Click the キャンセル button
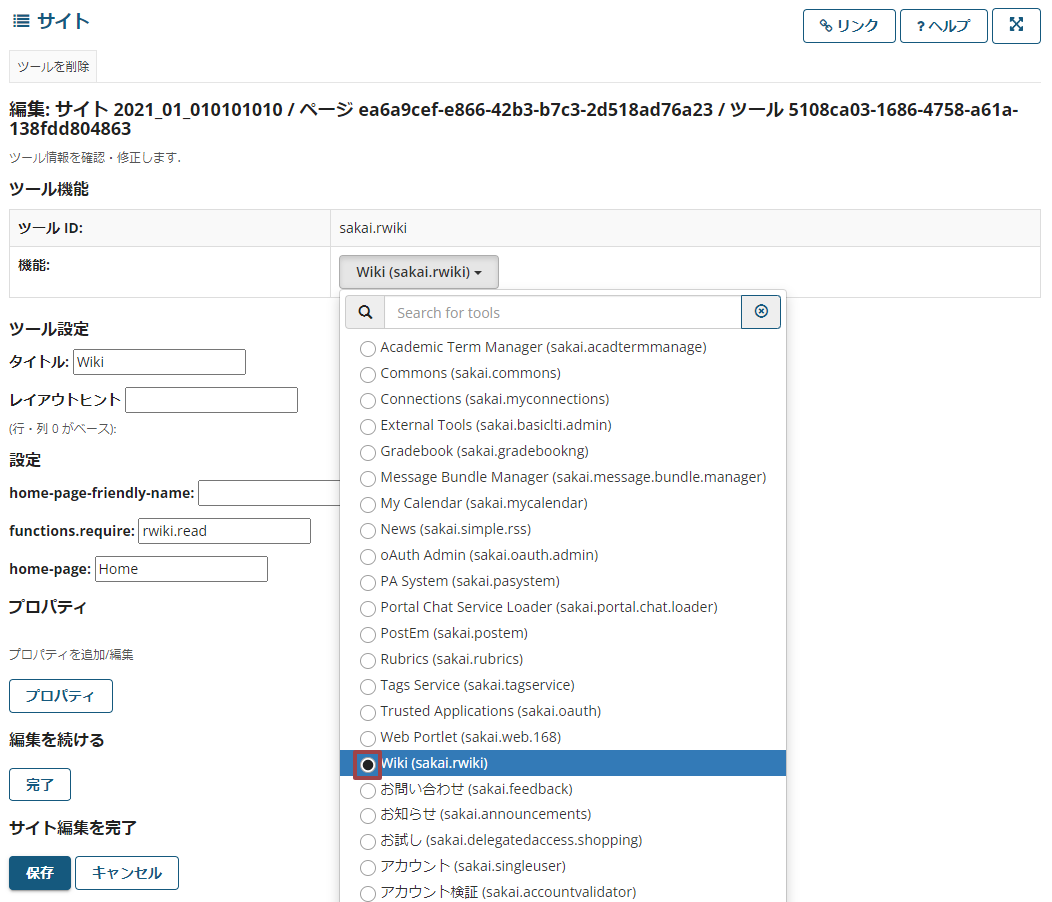 (x=127, y=873)
